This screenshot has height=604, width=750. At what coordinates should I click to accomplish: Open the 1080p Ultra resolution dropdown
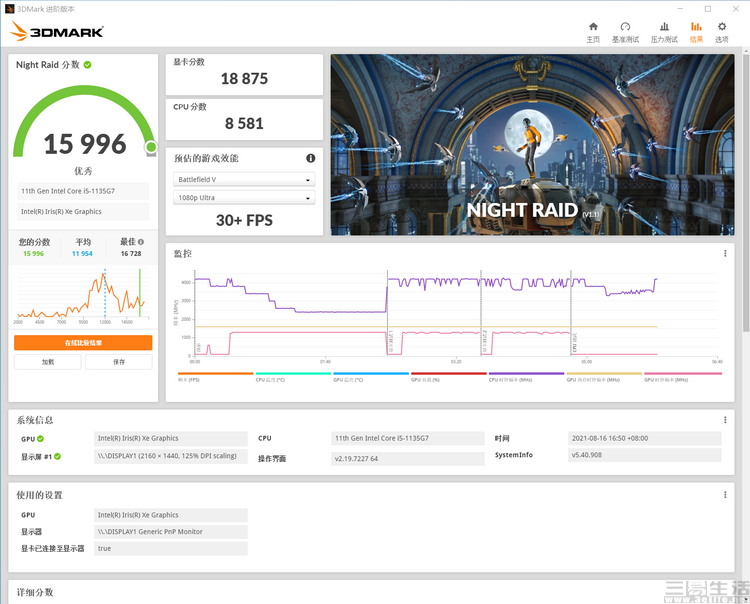(x=244, y=198)
